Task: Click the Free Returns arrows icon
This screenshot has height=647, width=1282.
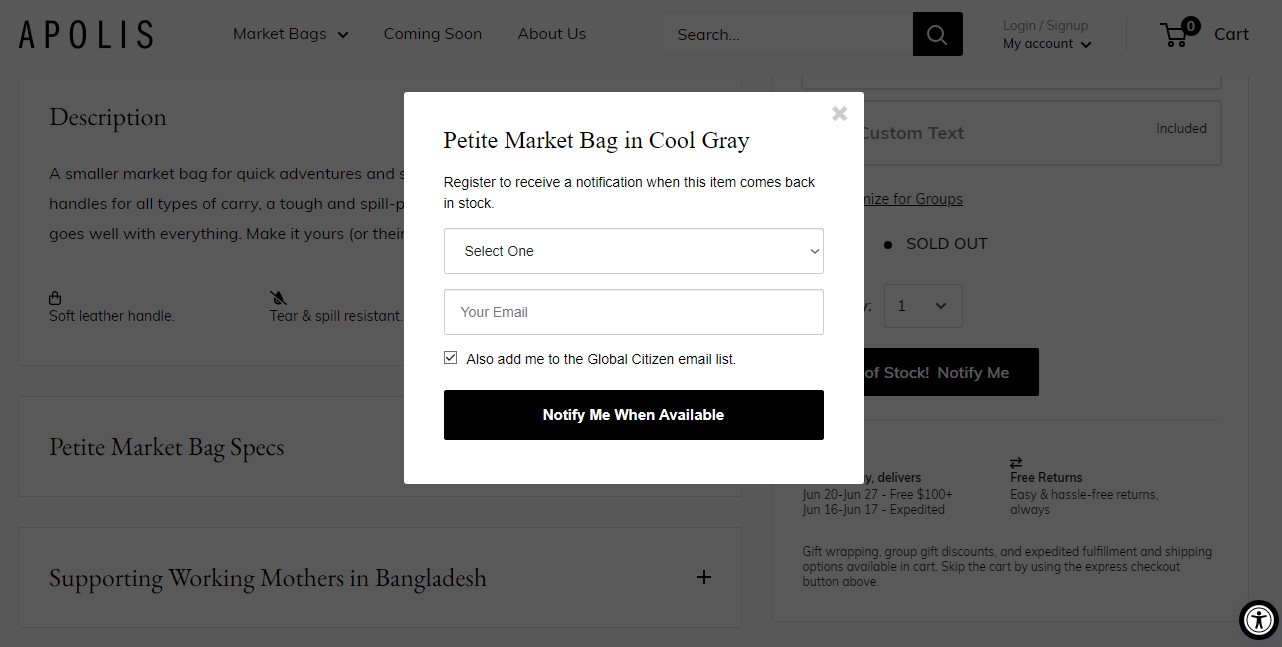Action: [1016, 462]
